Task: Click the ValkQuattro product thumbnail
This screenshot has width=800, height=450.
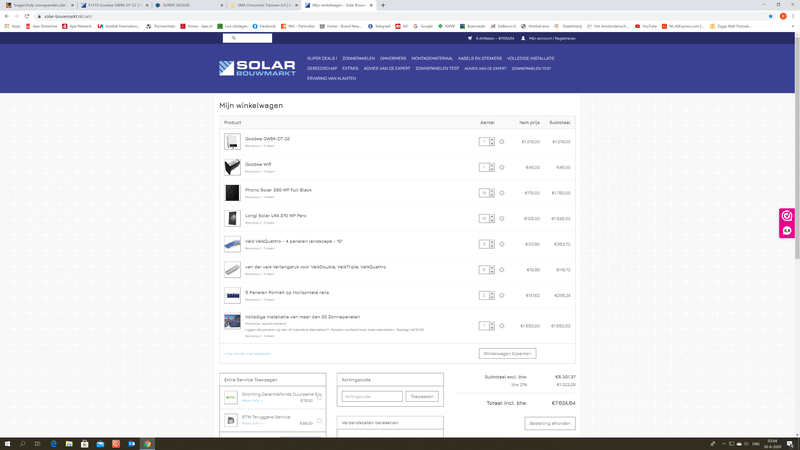Action: coord(232,244)
